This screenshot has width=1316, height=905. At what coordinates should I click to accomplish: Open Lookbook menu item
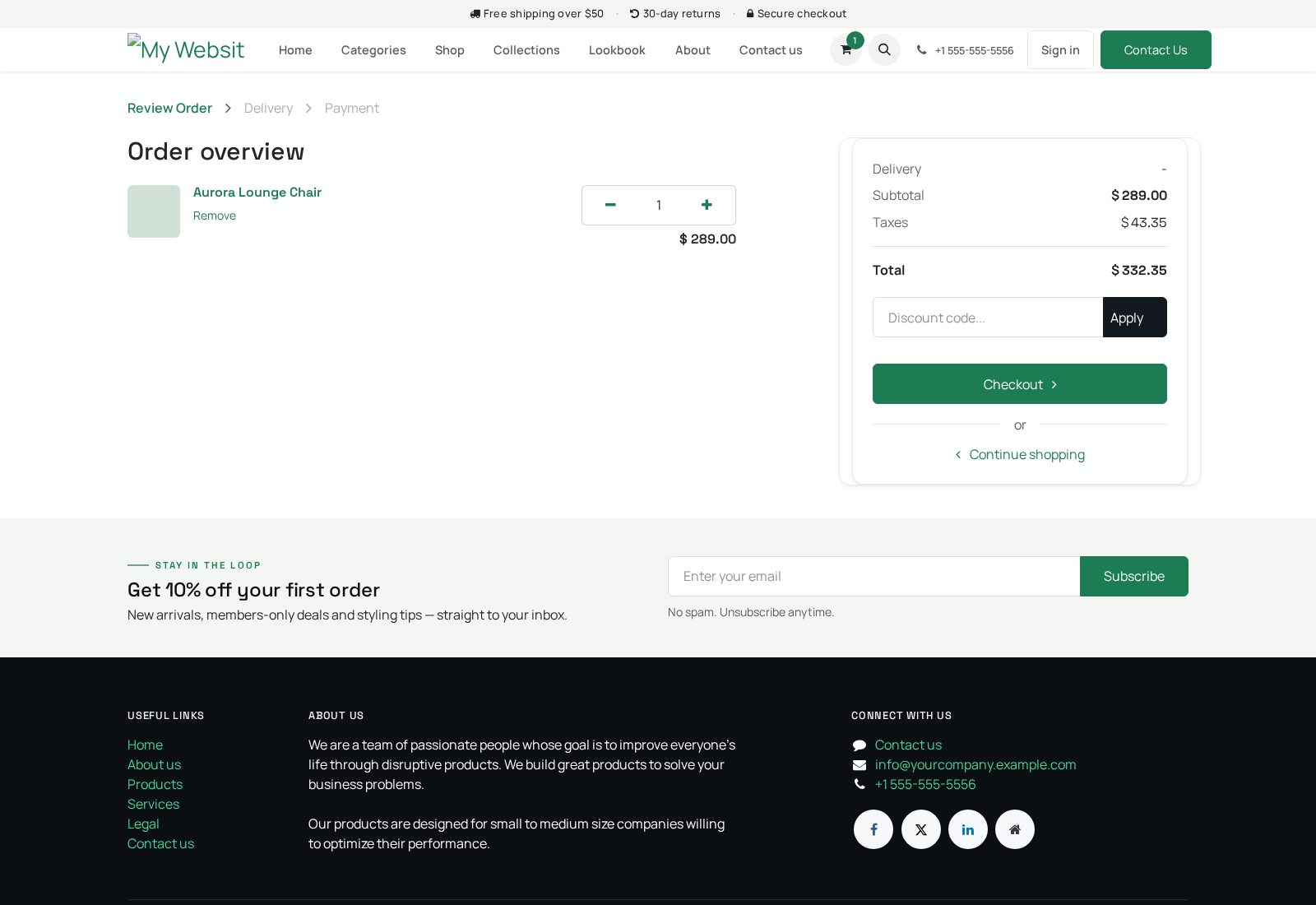coord(617,50)
